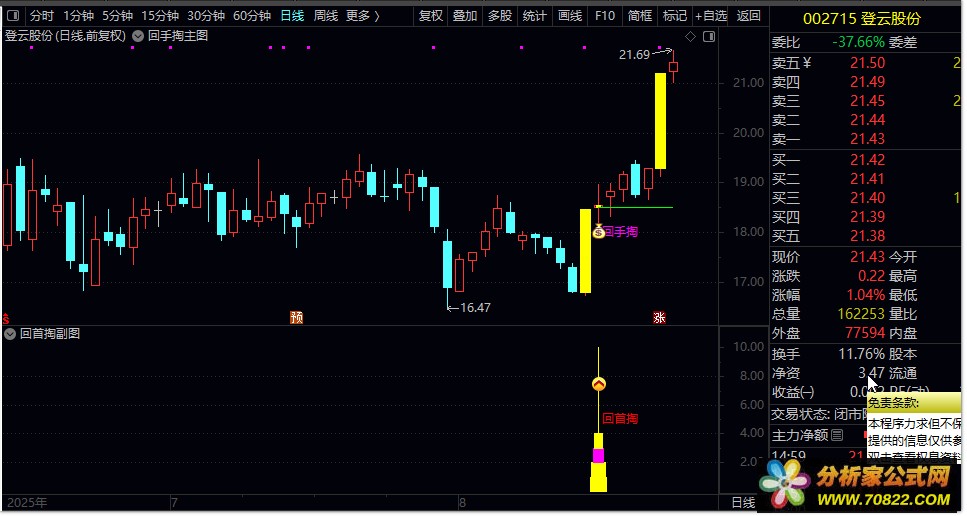This screenshot has width=967, height=516.
Task: Click the 外盘 value 77594
Action: (865, 334)
